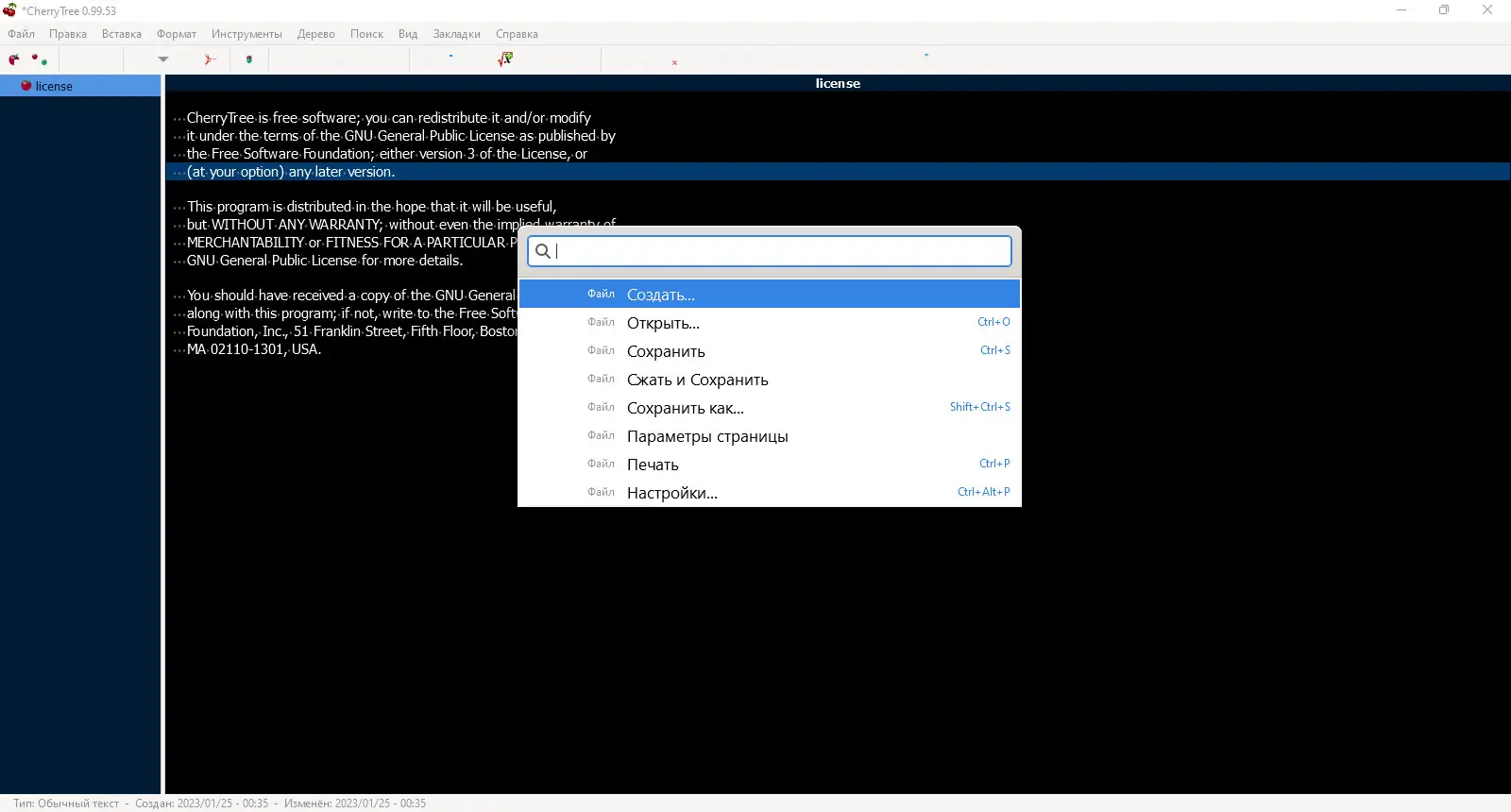Click the line 'the Free Software Foundation; either version 3'
The height and width of the screenshot is (812, 1511).
coord(380,154)
